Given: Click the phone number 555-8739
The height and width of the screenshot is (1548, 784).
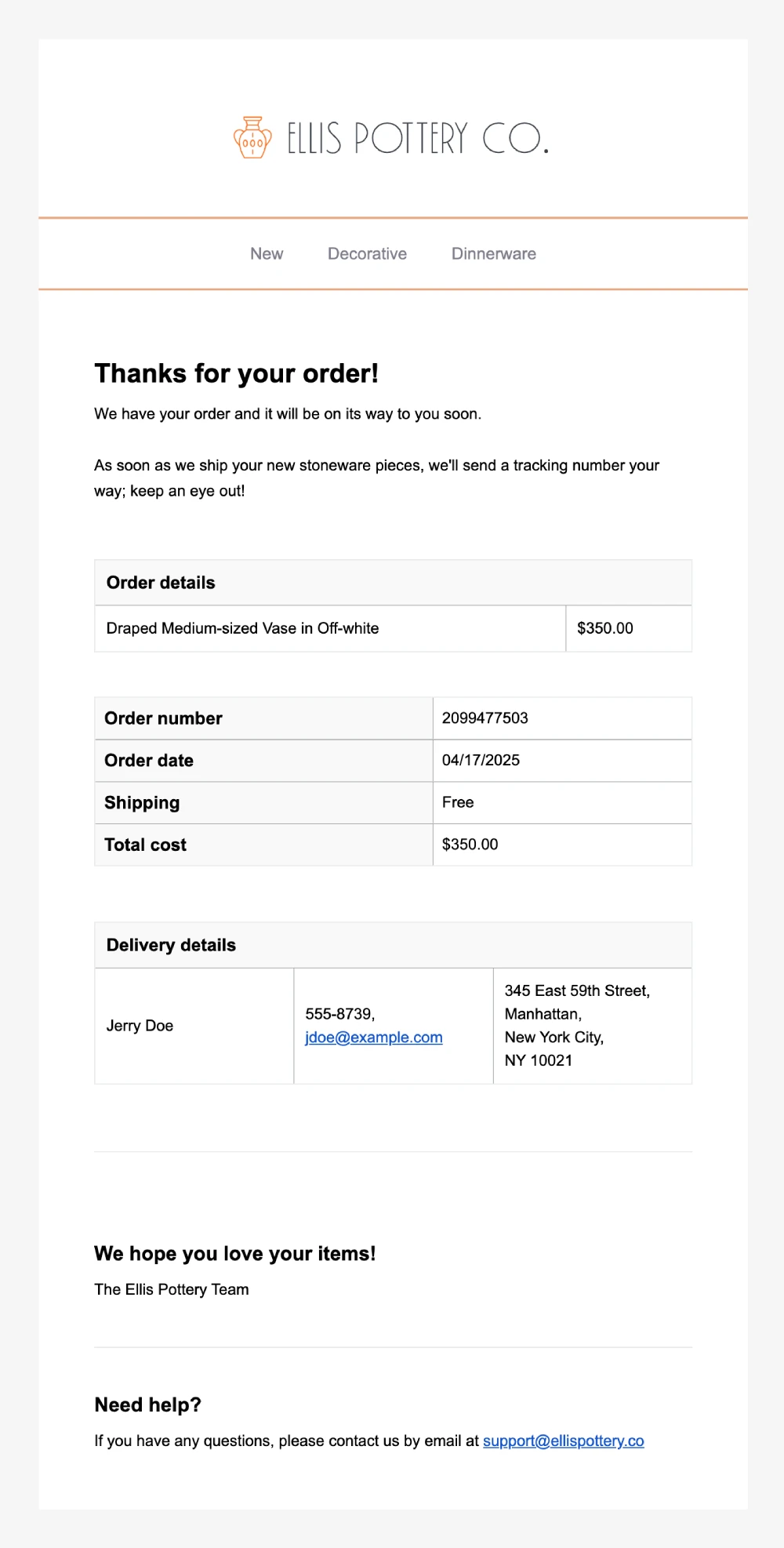Looking at the screenshot, I should click(x=339, y=1014).
